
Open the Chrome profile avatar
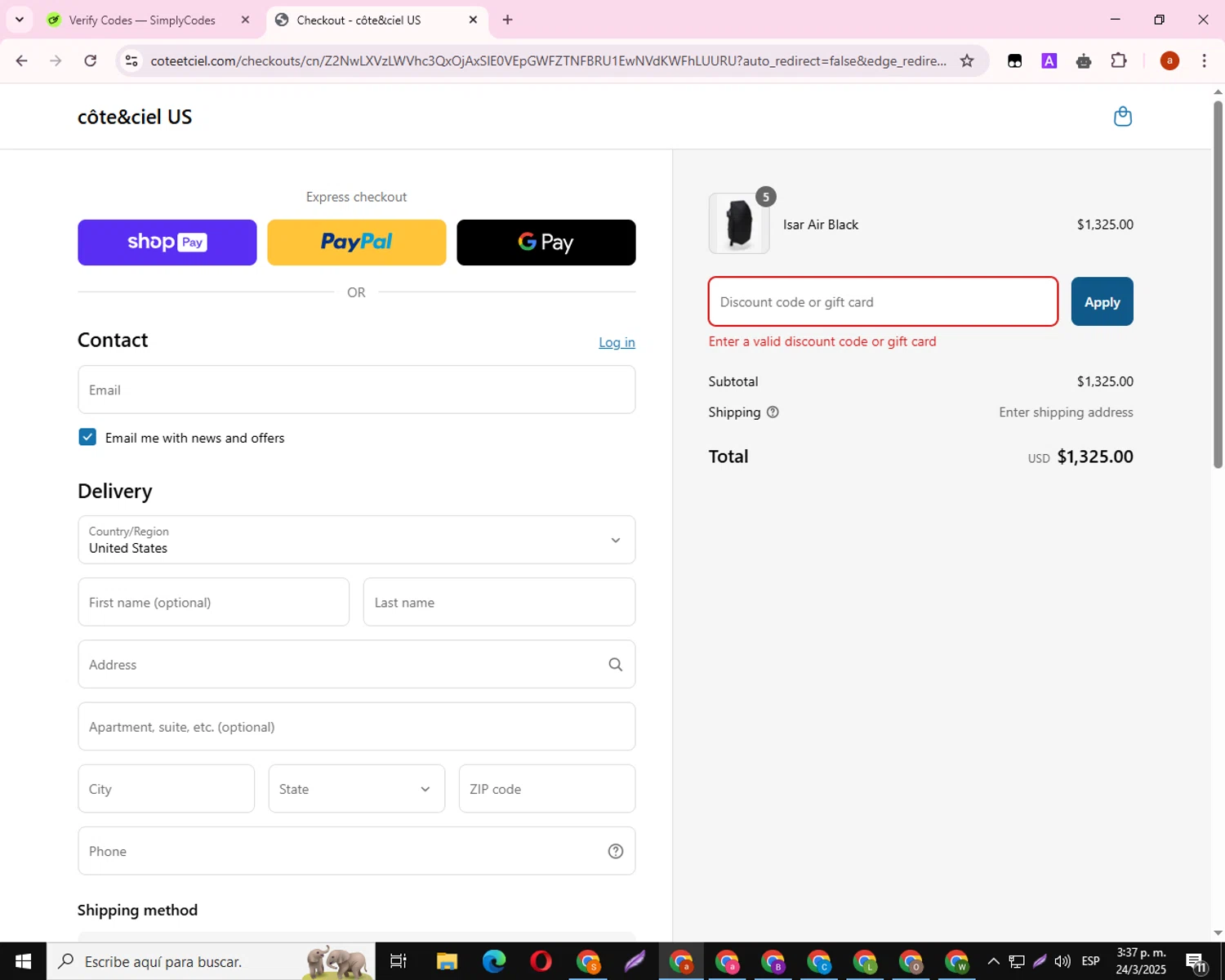pos(1169,60)
